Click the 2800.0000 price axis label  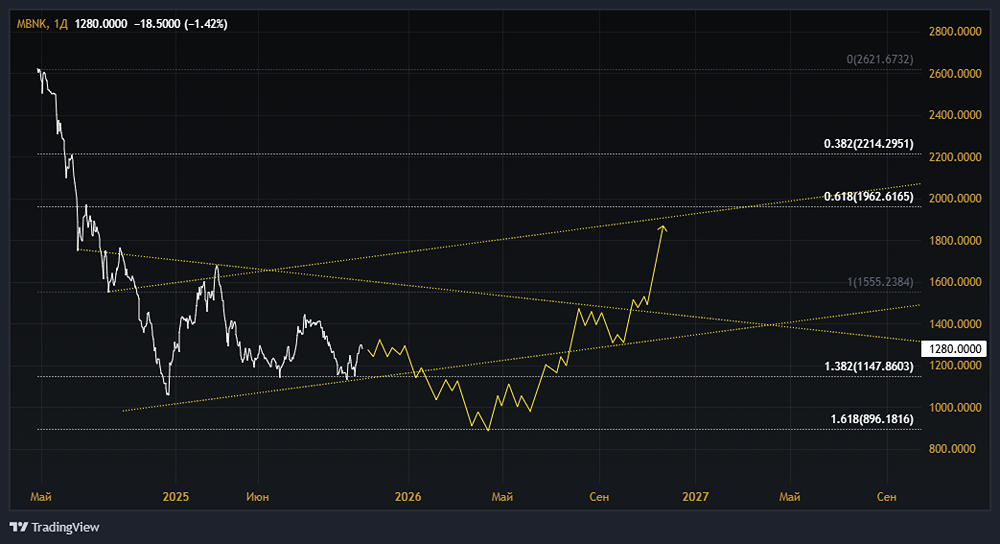pos(955,31)
